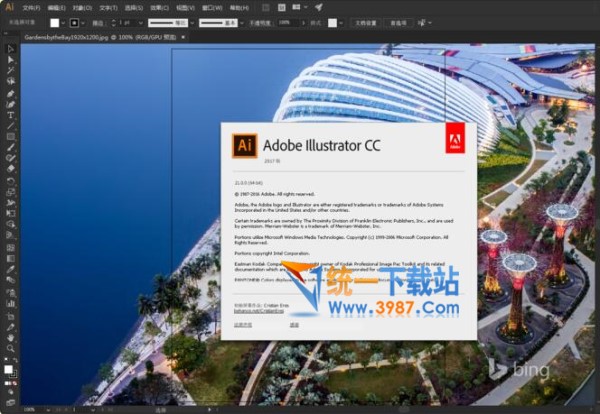
Task: Select the Mesh tool
Action: (x=10, y=248)
